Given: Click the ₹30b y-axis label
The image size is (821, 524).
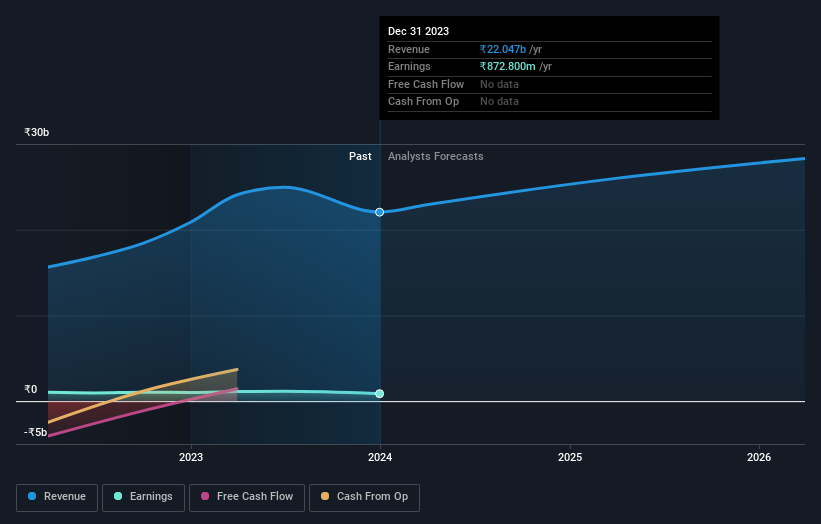Looking at the screenshot, I should pyautogui.click(x=36, y=132).
